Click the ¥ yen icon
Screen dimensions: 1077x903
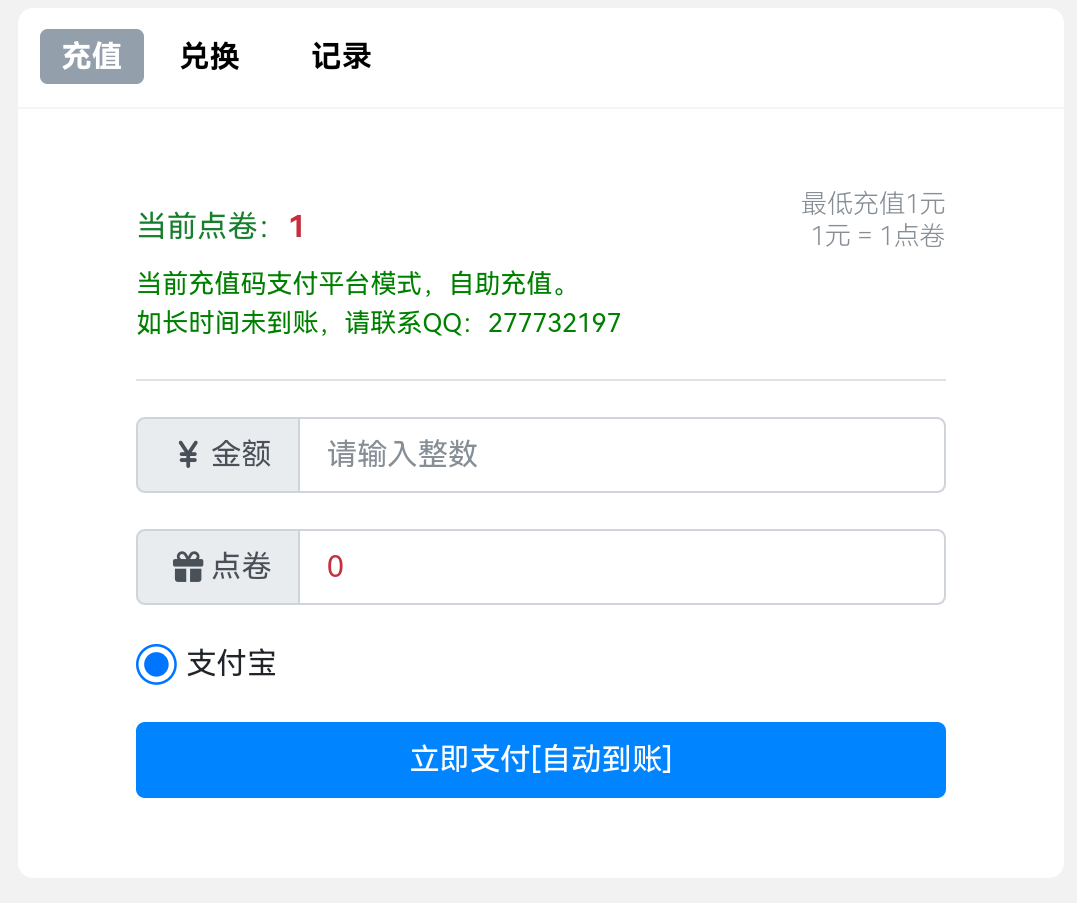coord(188,455)
